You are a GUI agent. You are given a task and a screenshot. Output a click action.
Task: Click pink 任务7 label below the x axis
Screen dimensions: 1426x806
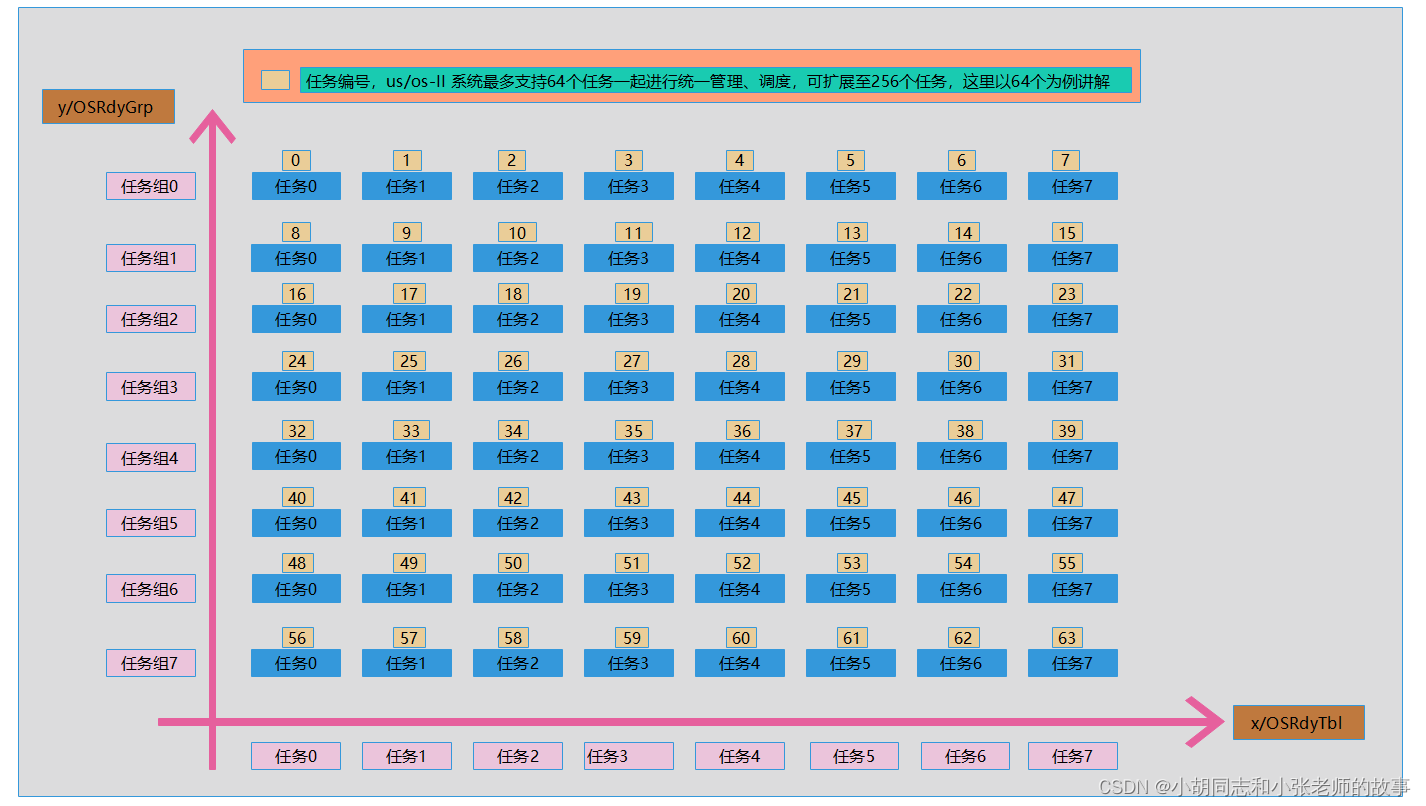[1073, 756]
